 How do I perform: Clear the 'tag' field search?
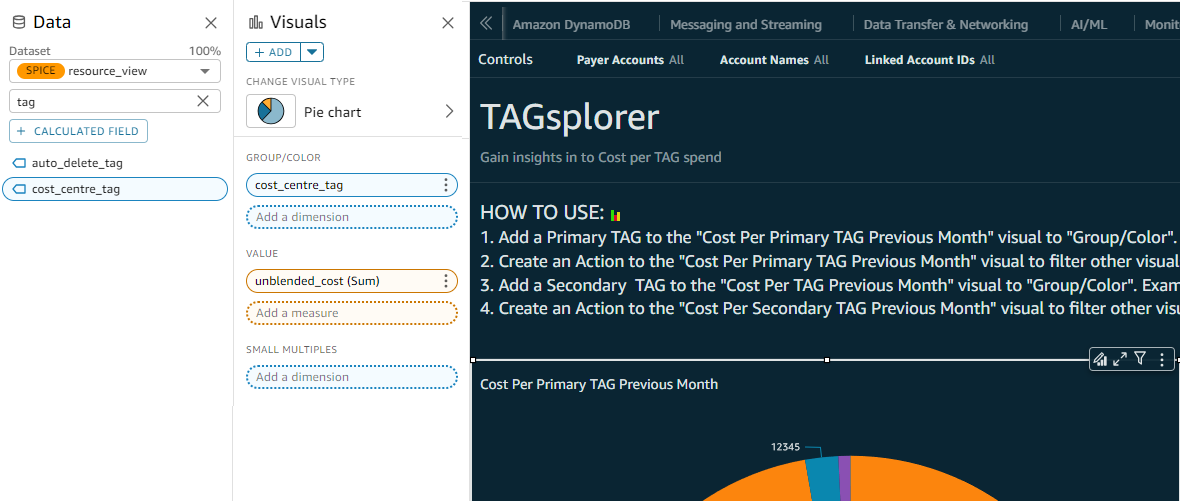[x=202, y=101]
